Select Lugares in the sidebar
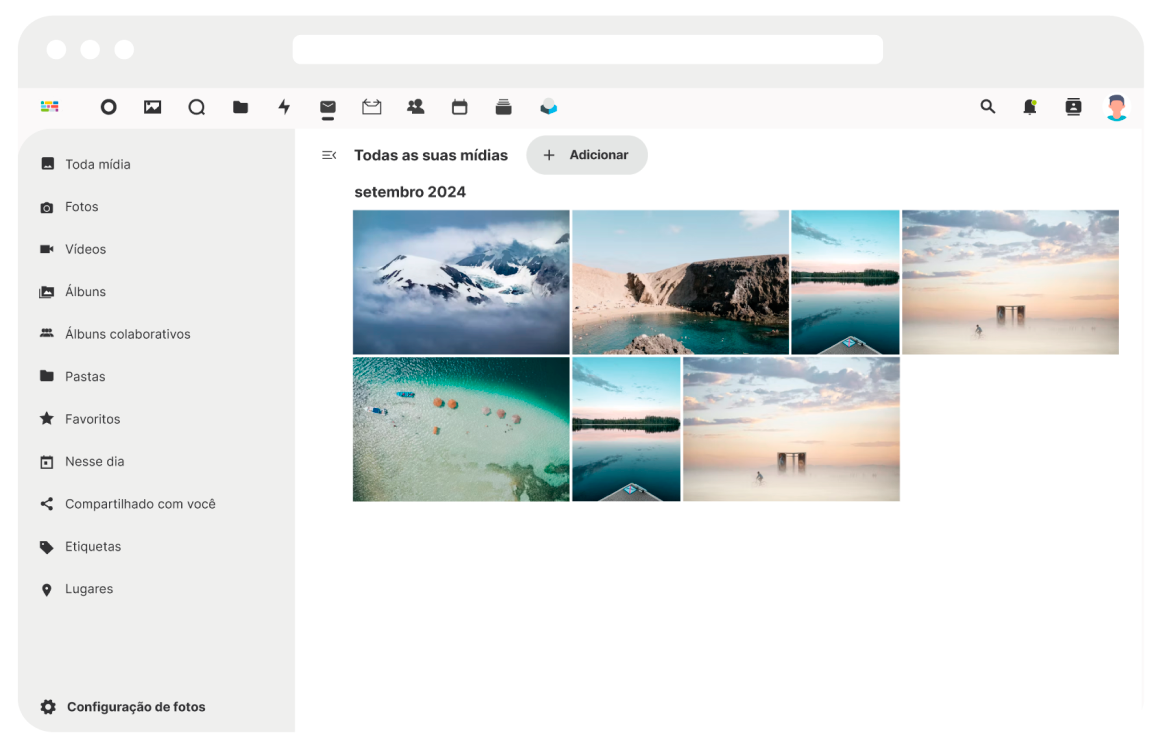 [88, 589]
